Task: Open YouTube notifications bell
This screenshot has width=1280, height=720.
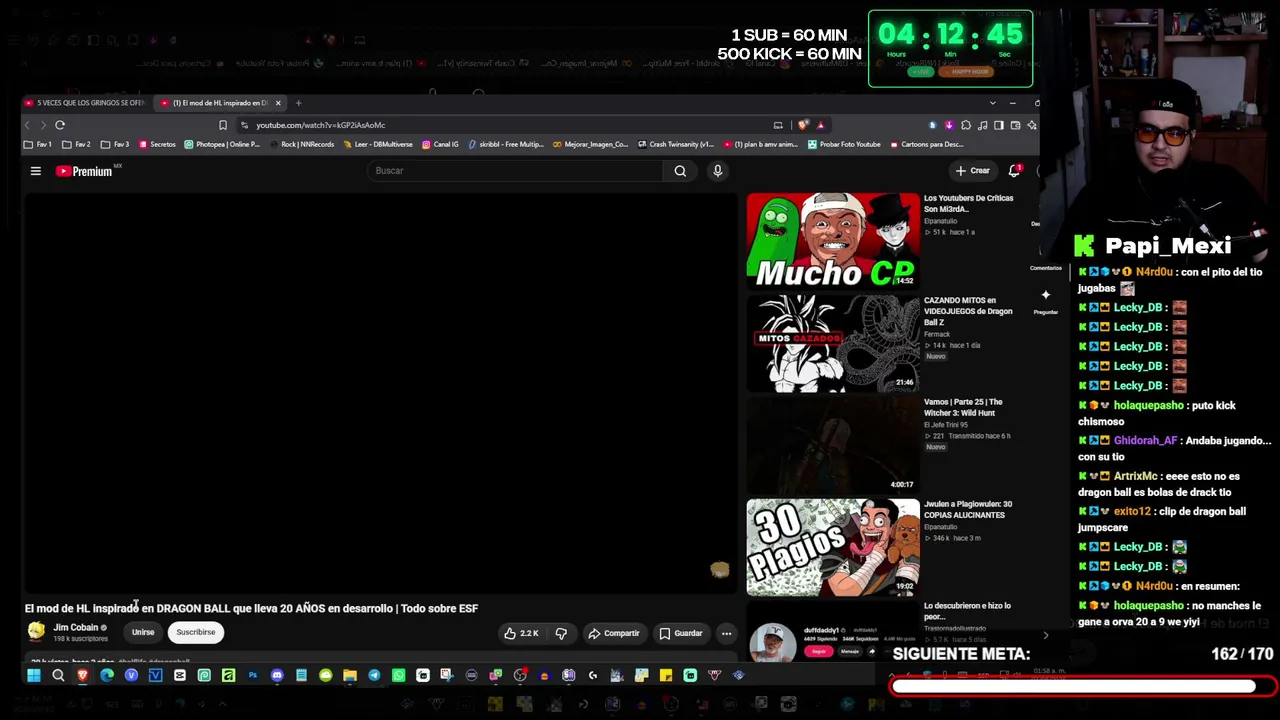Action: tap(1014, 171)
